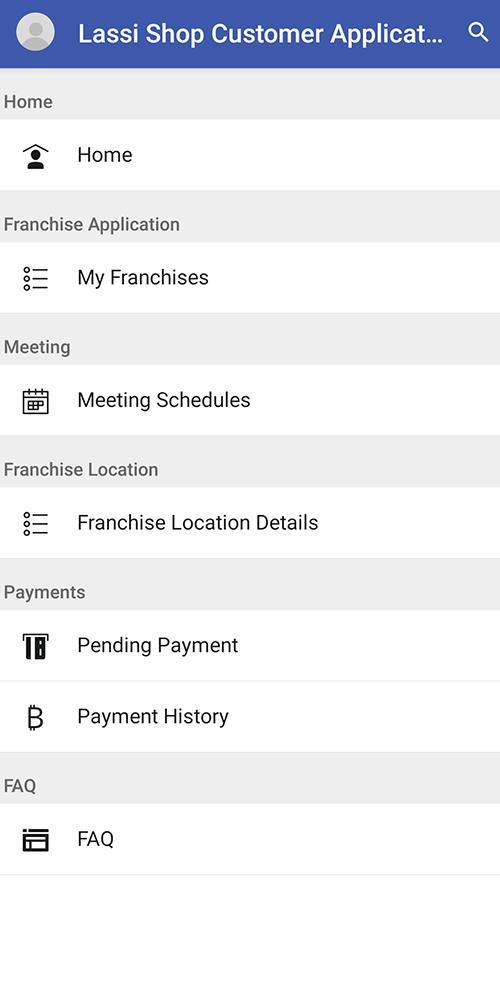500x1000 pixels.
Task: Click the Franchise Location section header
Action: [81, 469]
